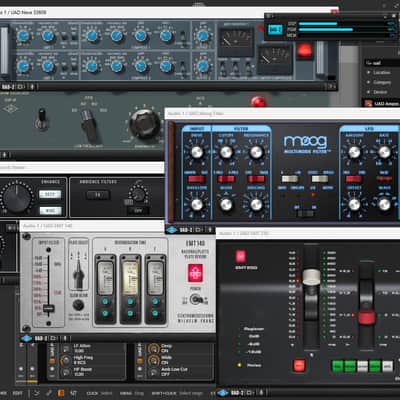Toggle the orange button beside High Freq

point(52,361)
